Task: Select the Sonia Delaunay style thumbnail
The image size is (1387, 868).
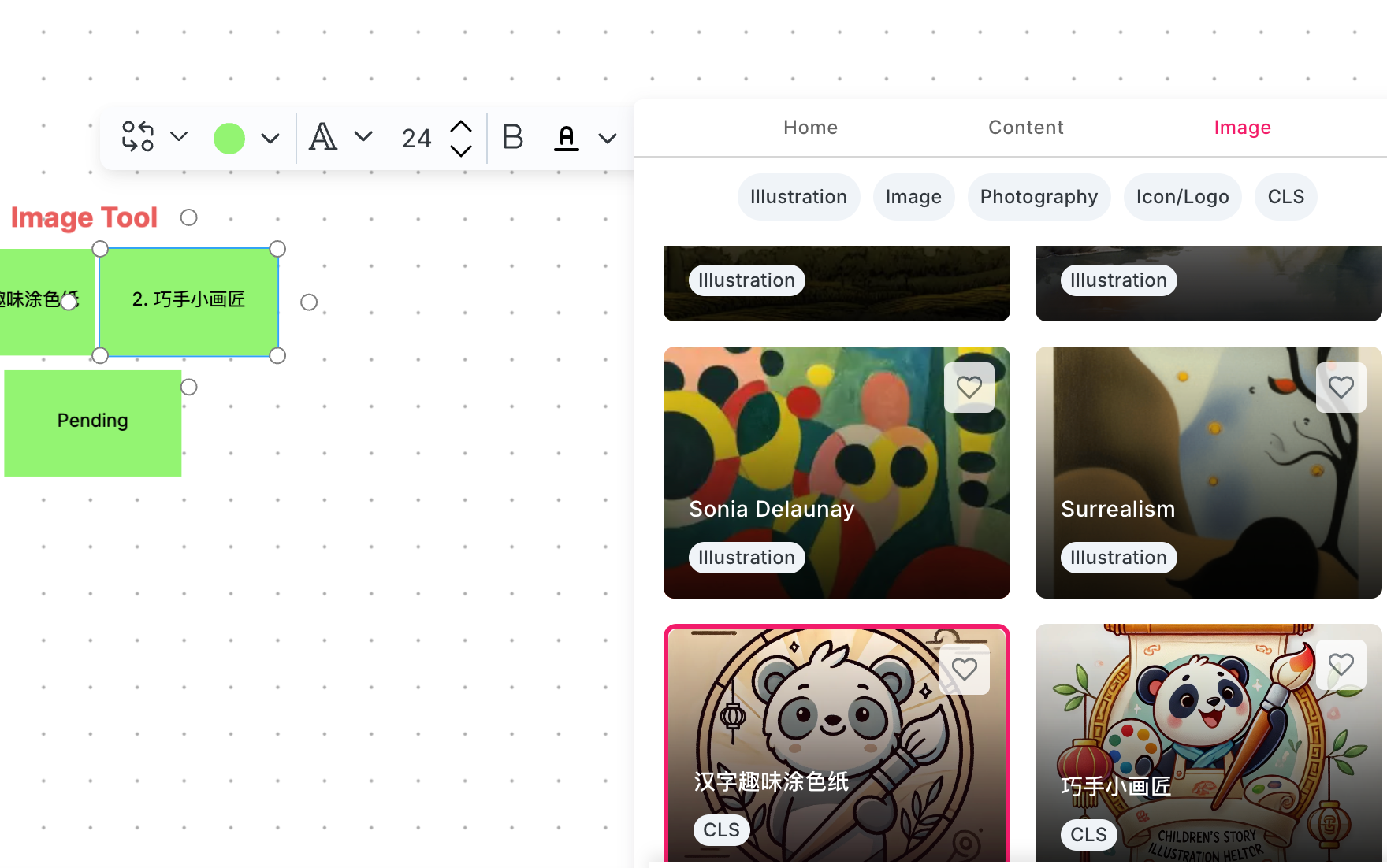Action: point(837,473)
